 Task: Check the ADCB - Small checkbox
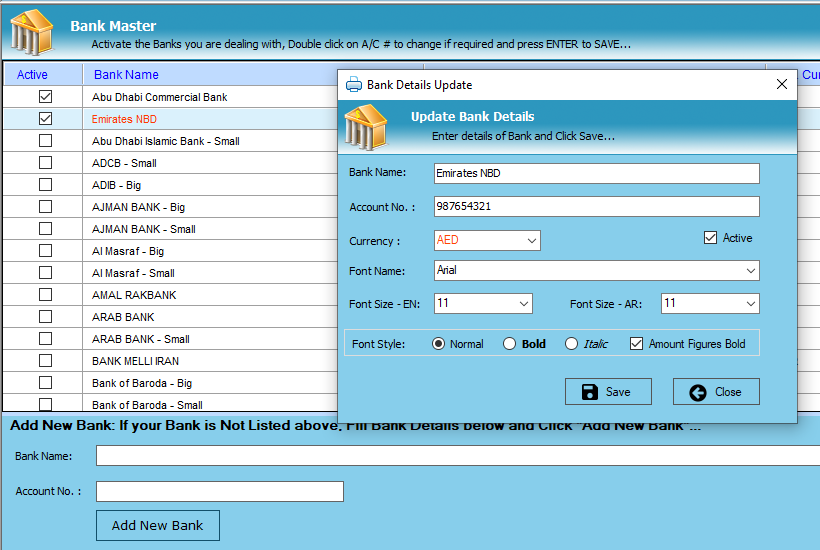click(45, 163)
